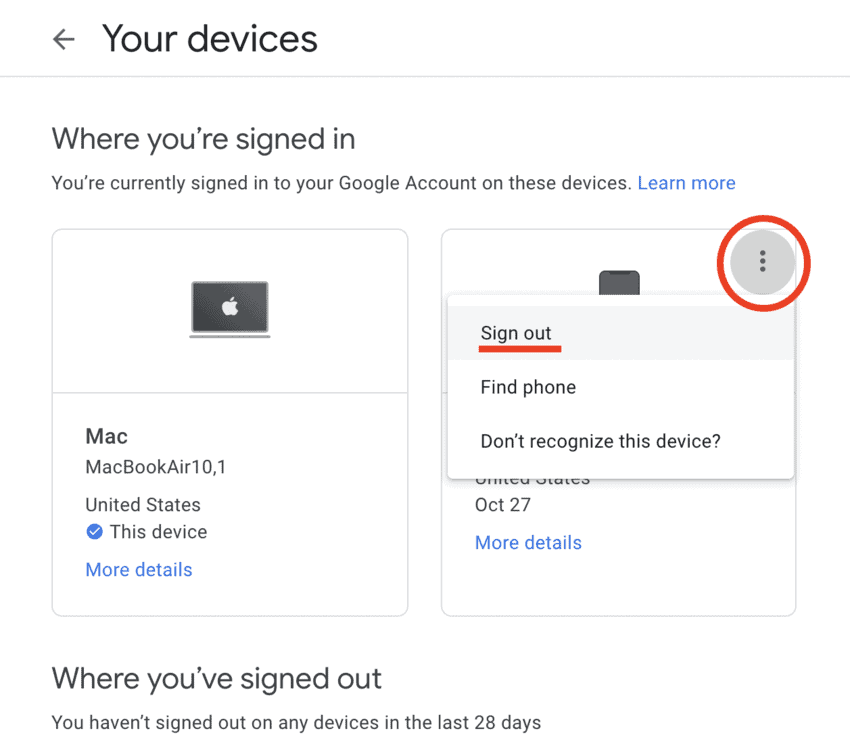Click Don't recognize this device? menu option

(x=599, y=441)
